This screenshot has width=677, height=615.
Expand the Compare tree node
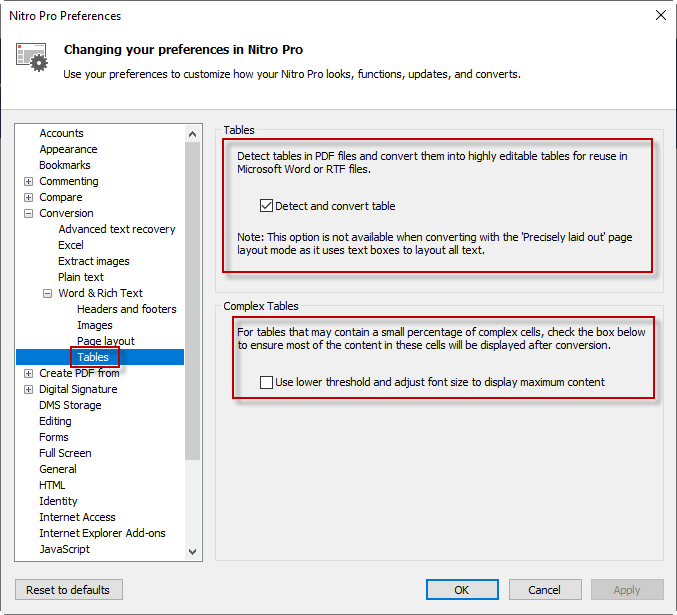28,197
